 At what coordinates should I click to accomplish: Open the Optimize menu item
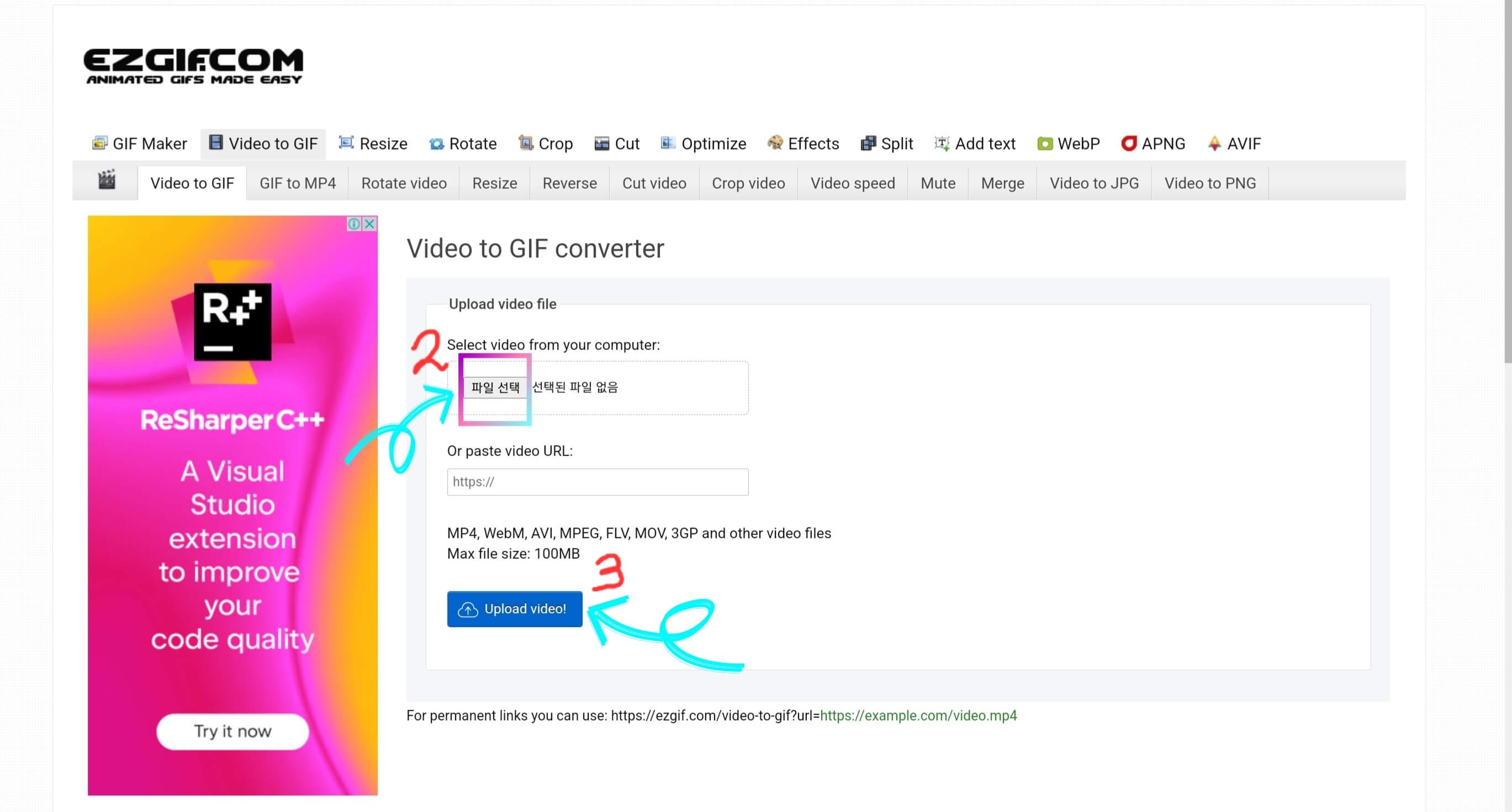713,144
